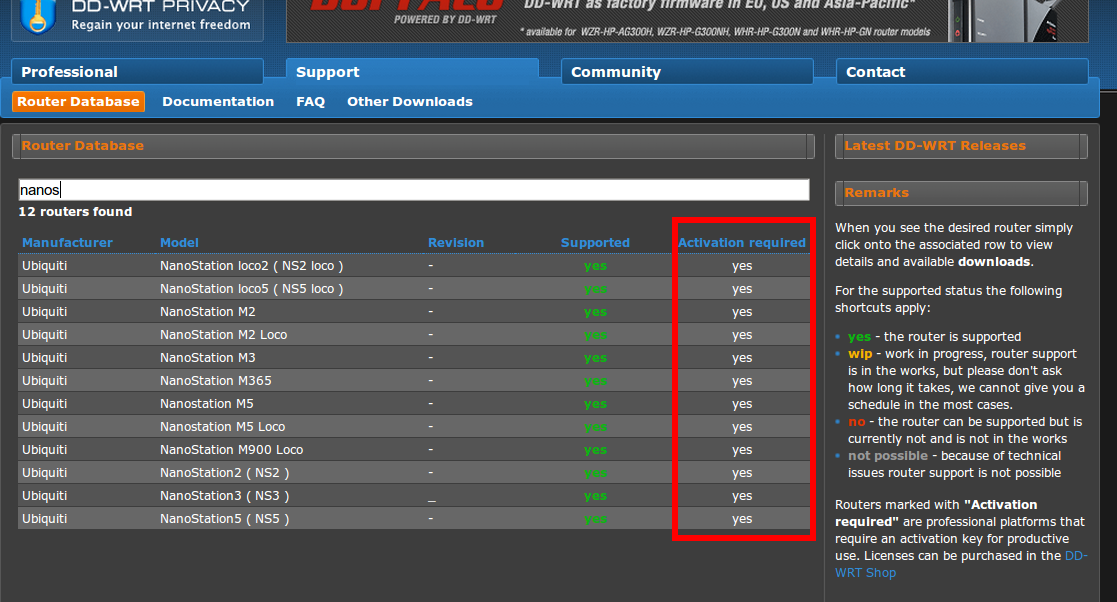Select the Nanostation M5 Loco row
This screenshot has height=602, width=1117.
point(414,427)
